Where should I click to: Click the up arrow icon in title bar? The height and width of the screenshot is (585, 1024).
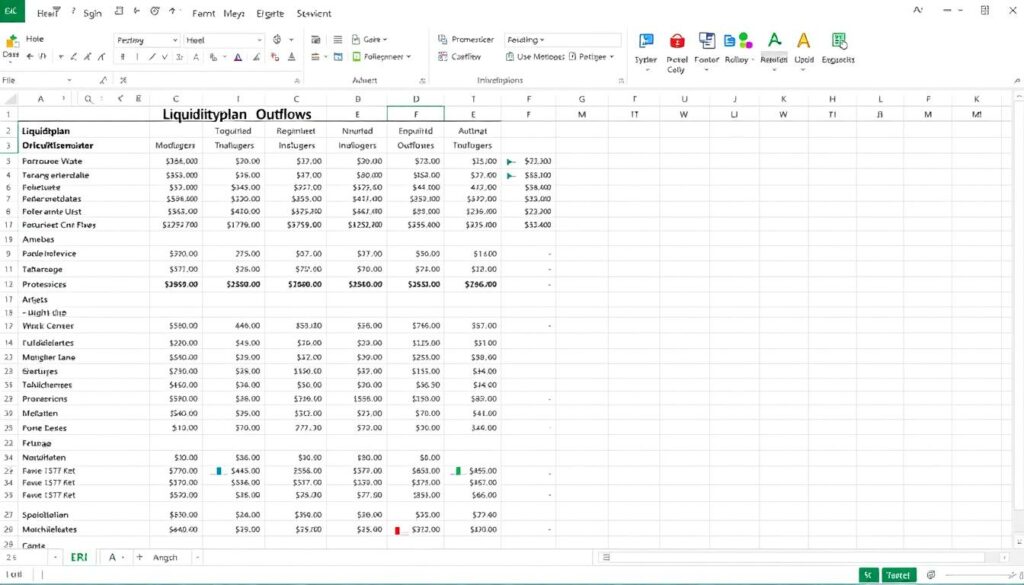point(172,11)
